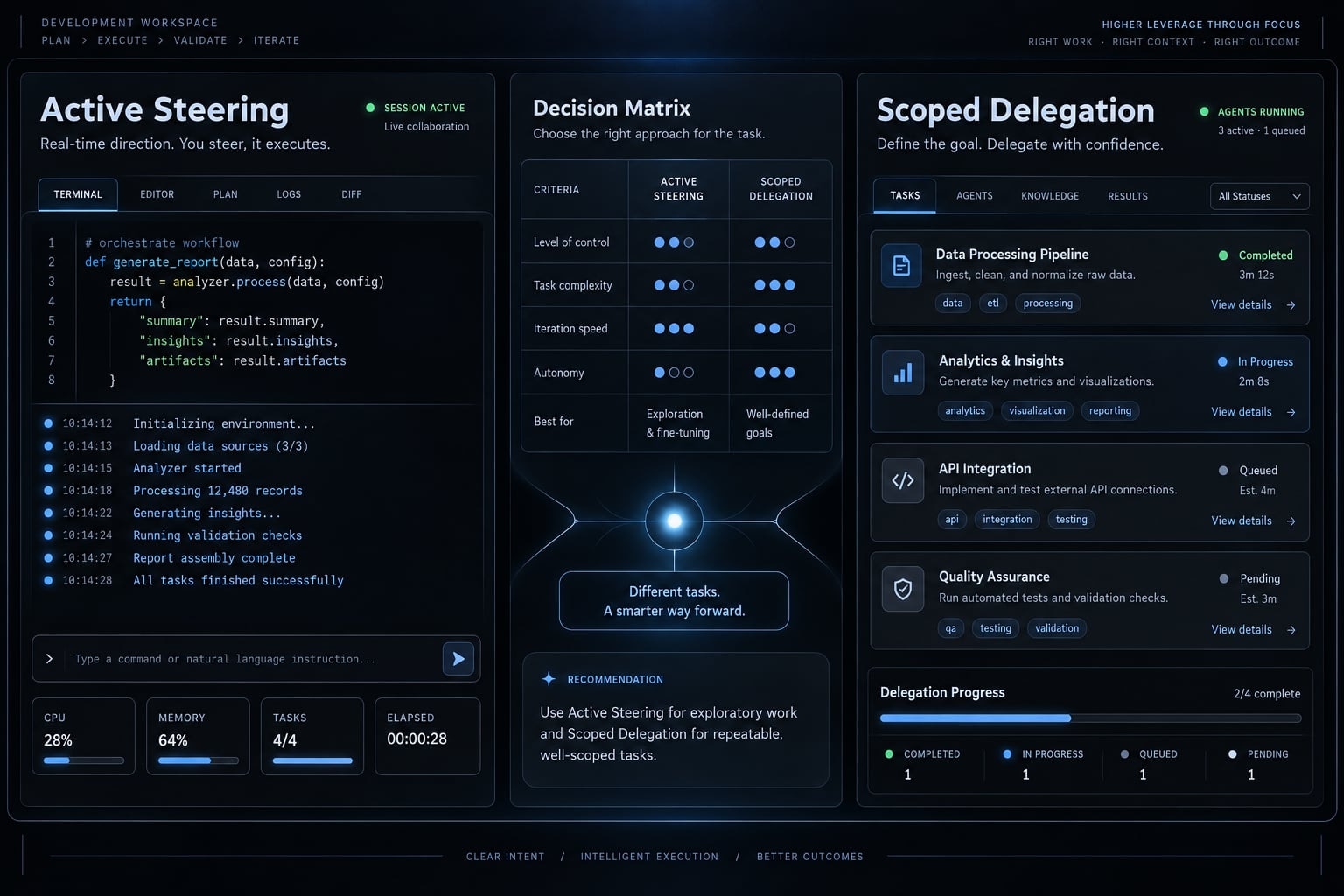This screenshot has width=1344, height=896.
Task: Click the Completed green status dot on Data Processing
Action: point(1223,255)
